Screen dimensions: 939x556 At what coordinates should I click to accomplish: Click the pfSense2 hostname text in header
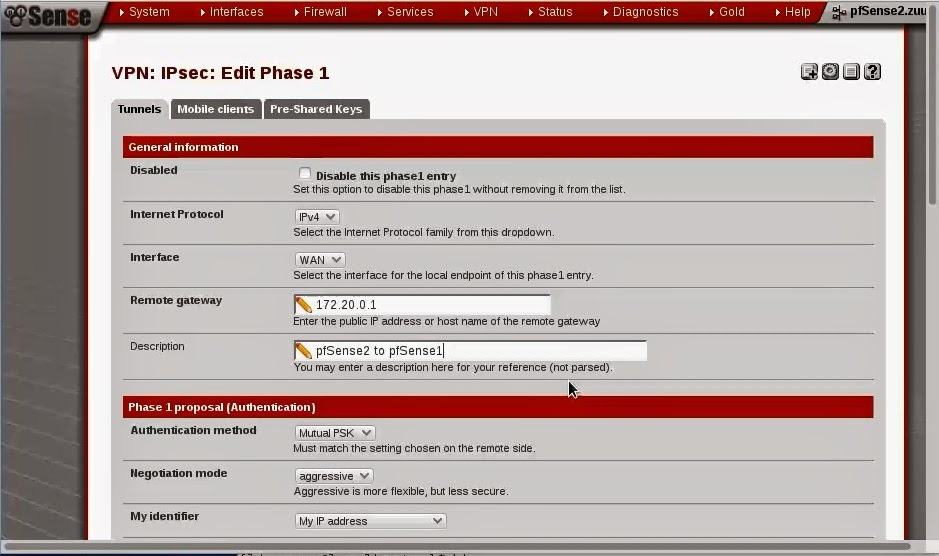tap(888, 11)
